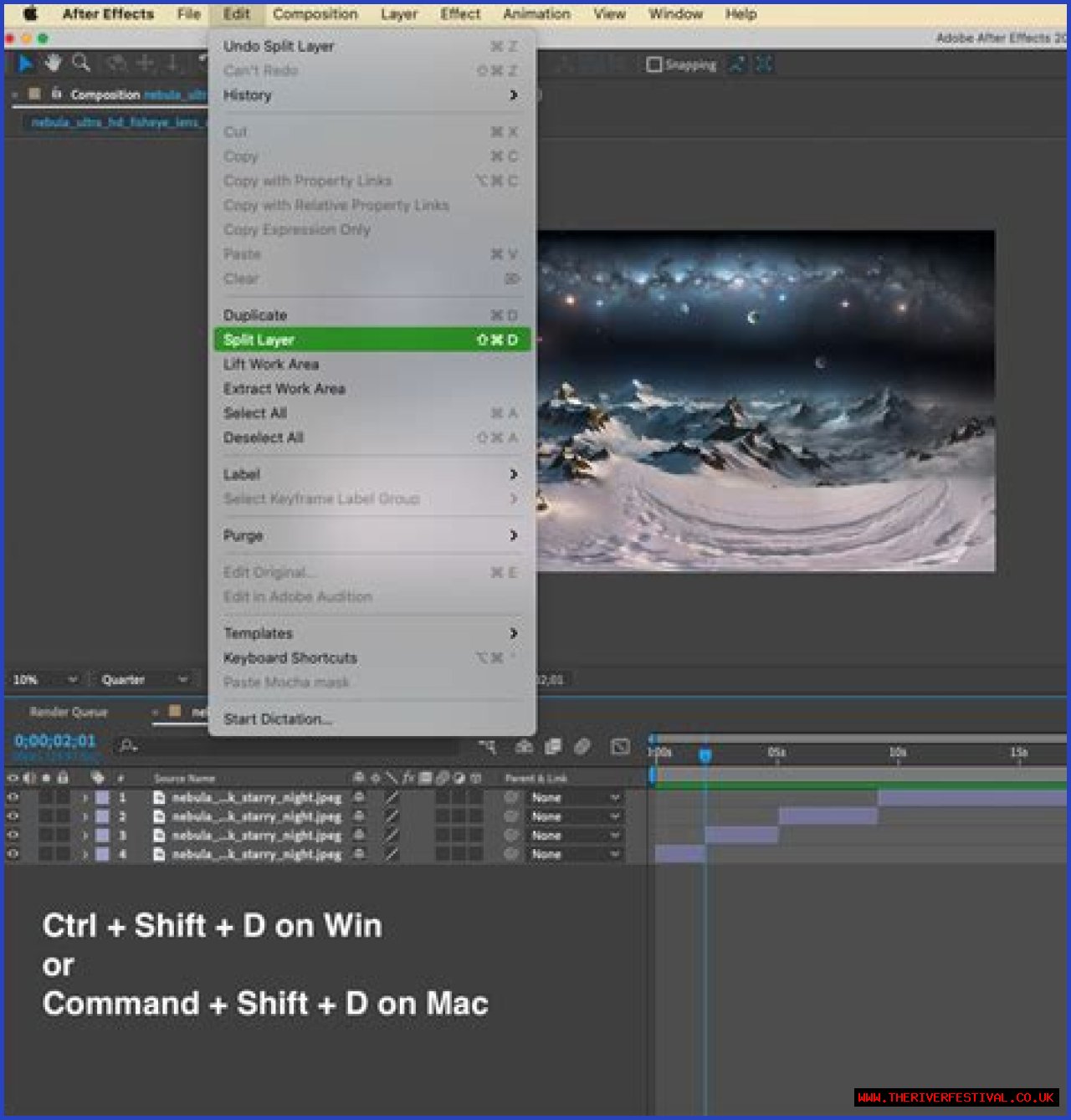Click the JPEG file icon of layer 1
1071x1120 pixels.
point(159,798)
